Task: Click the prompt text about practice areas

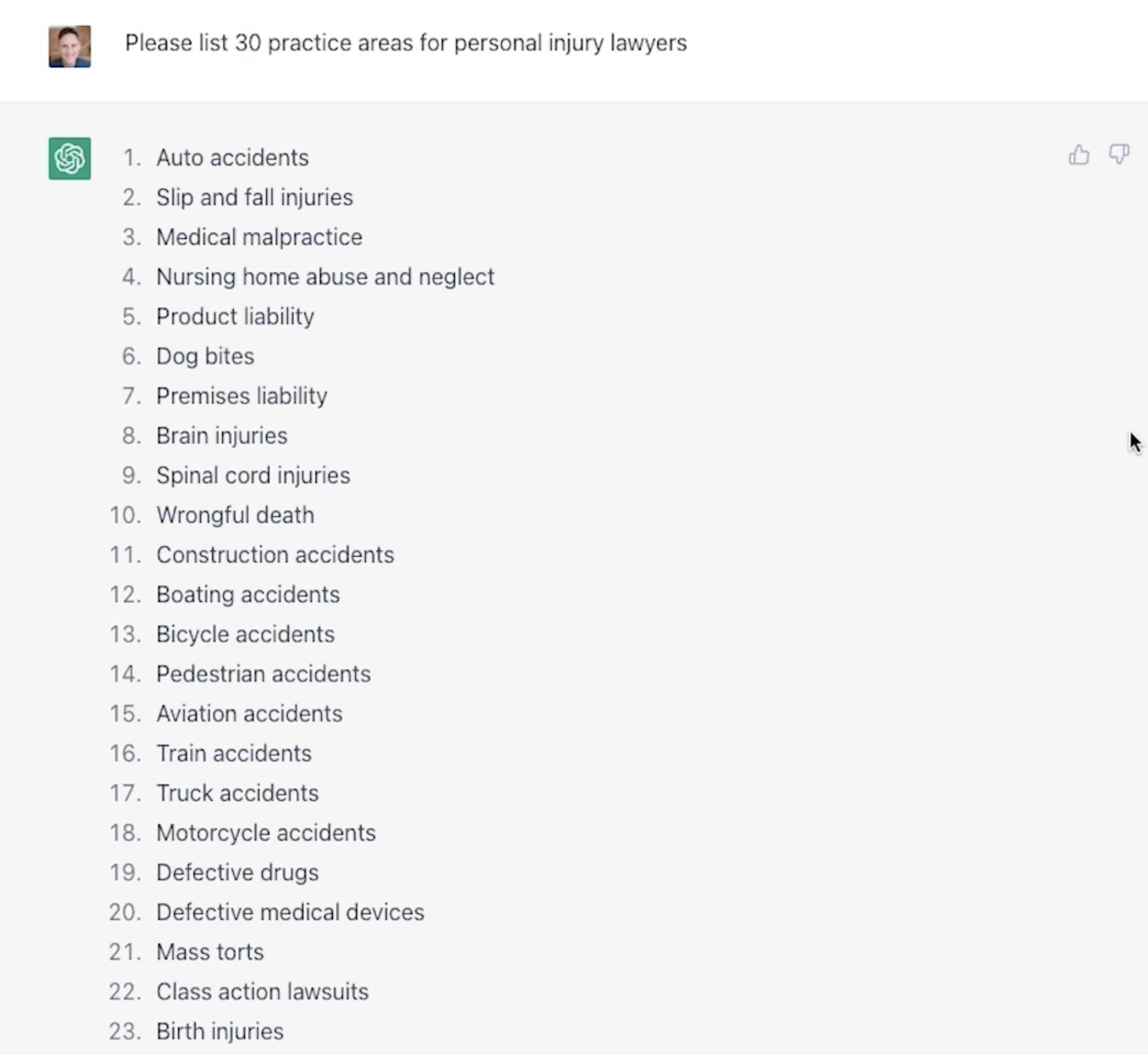Action: (405, 43)
